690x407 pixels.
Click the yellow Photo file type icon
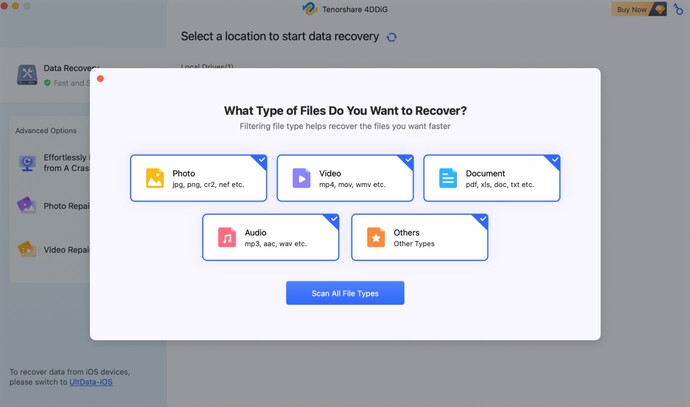click(x=154, y=178)
